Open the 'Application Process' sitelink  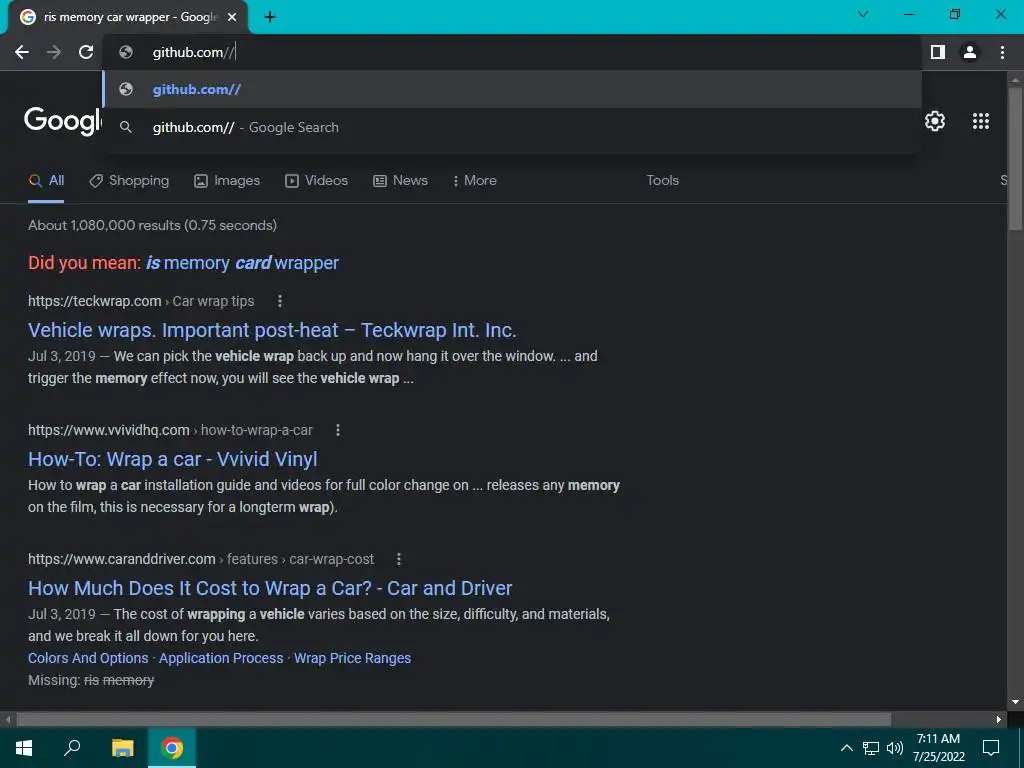tap(221, 658)
